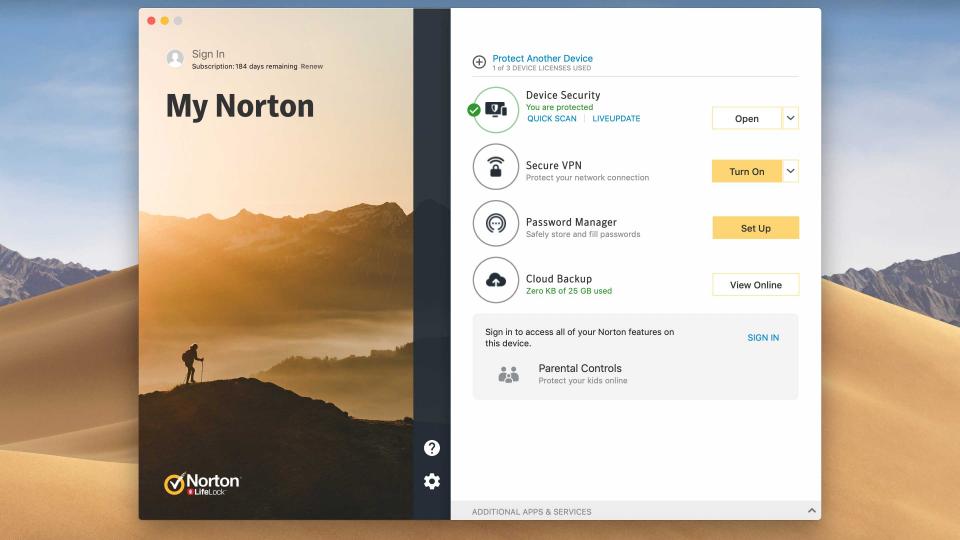Click the yellow window minimize button
This screenshot has width=960, height=540.
click(x=165, y=21)
